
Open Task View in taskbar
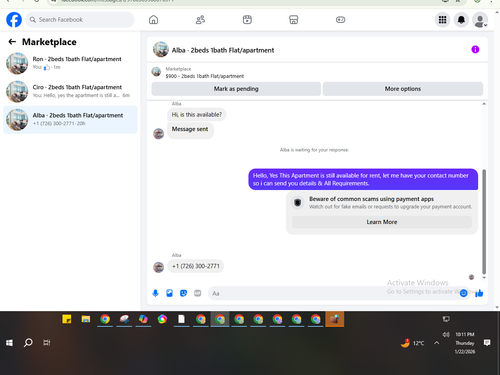pyautogui.click(x=47, y=343)
